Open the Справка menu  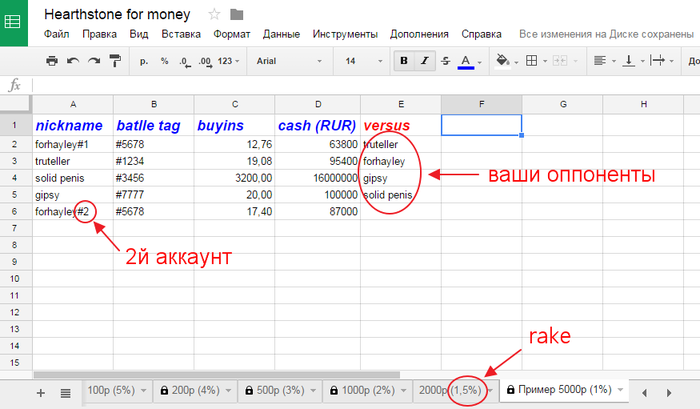coord(481,34)
